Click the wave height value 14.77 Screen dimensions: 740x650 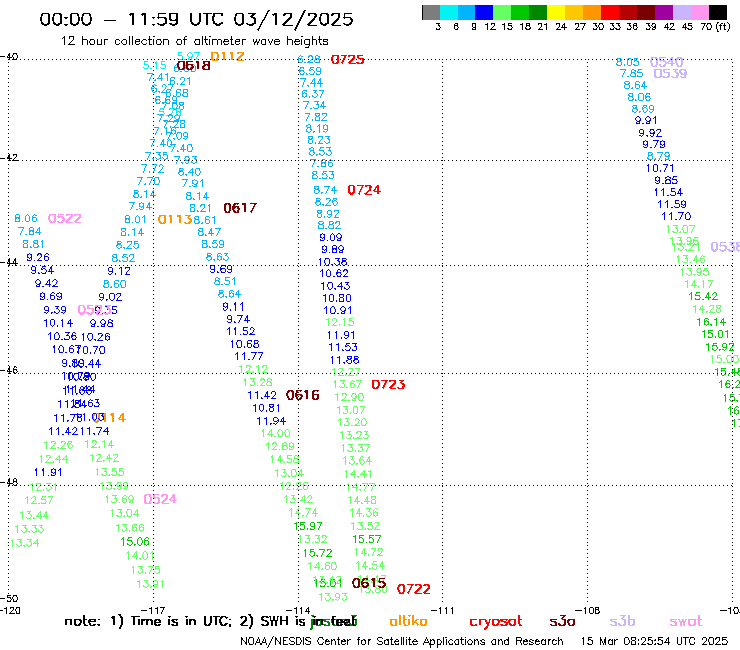(361, 487)
